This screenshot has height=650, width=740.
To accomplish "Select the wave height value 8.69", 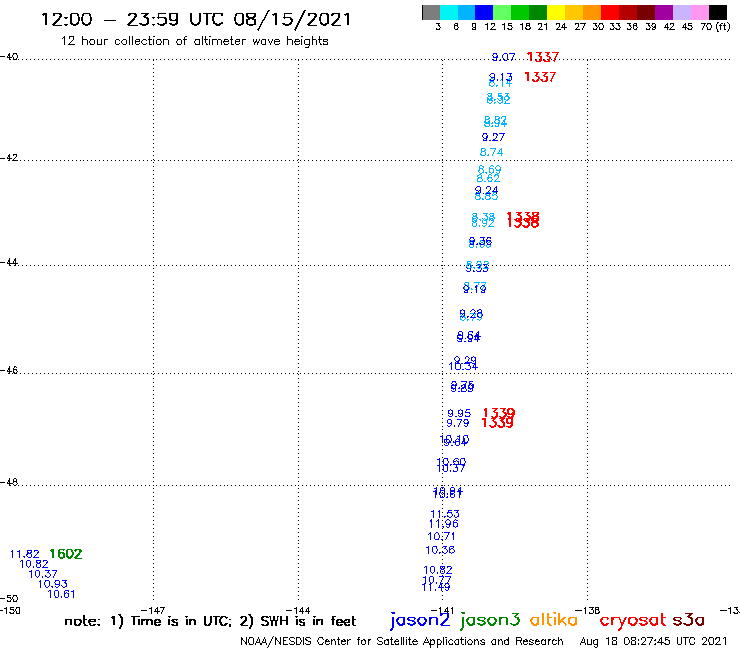I will pyautogui.click(x=489, y=169).
